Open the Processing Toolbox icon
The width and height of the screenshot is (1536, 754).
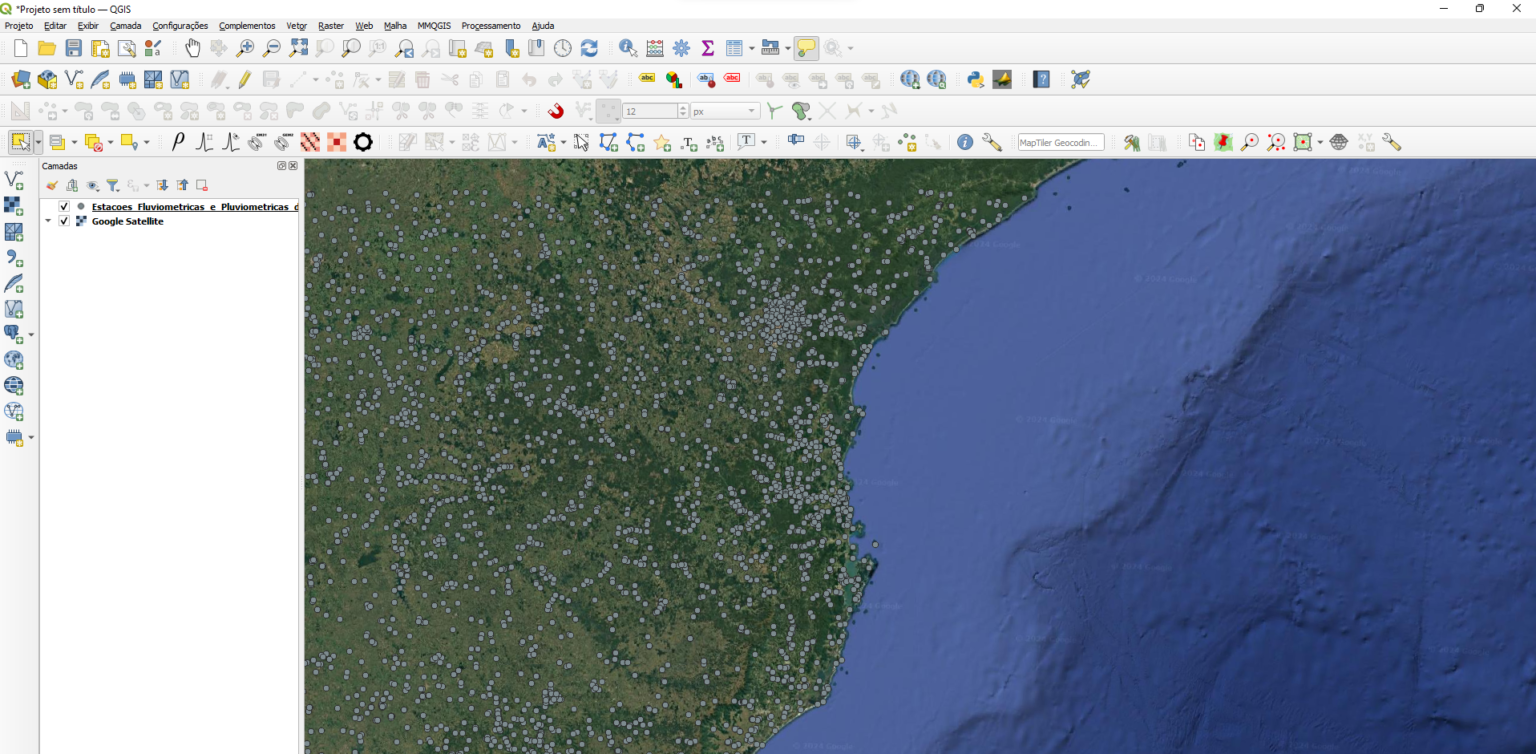point(681,47)
